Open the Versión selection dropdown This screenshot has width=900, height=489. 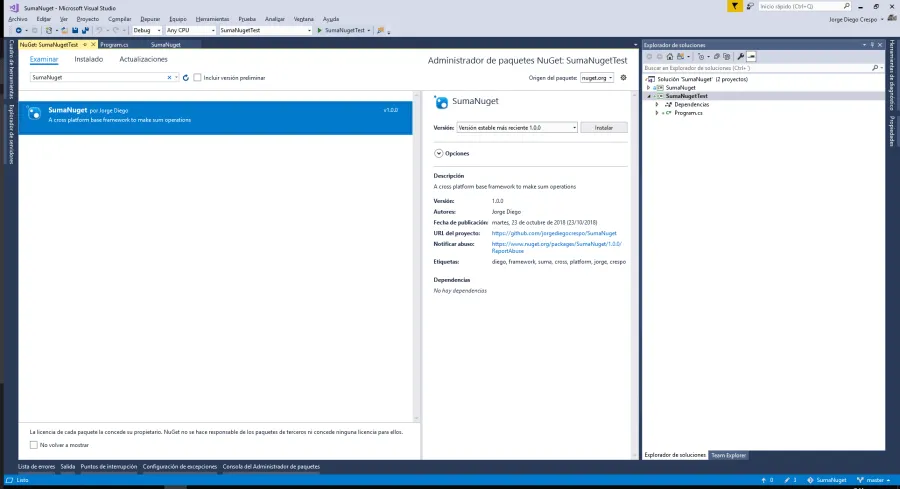(517, 127)
